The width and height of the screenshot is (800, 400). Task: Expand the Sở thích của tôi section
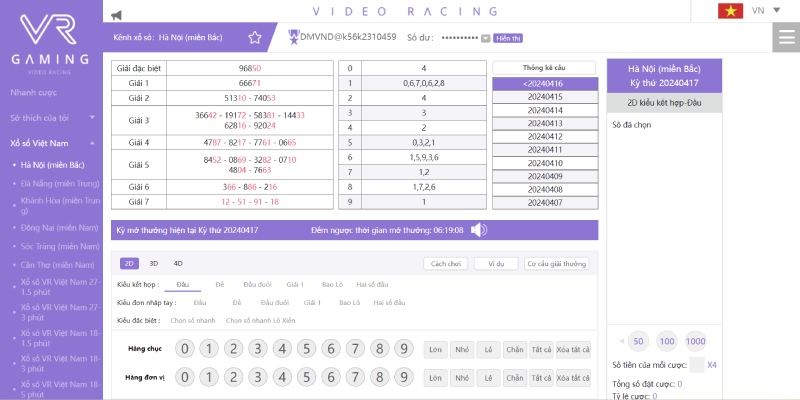click(x=92, y=118)
